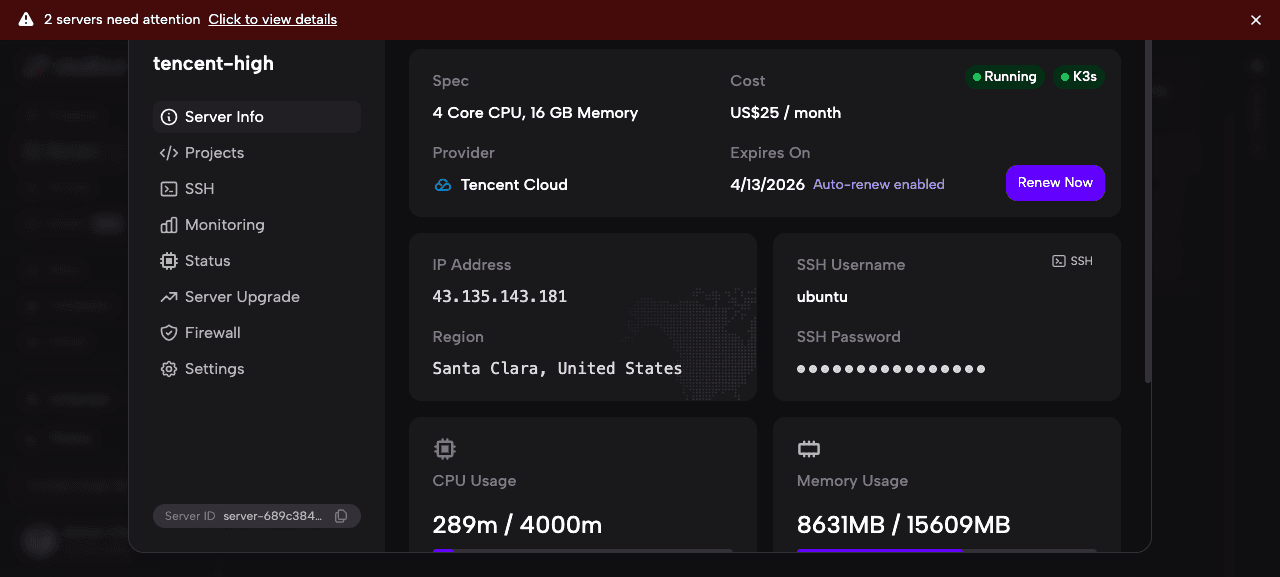Screen dimensions: 1280x577
Task: Click the Memory Usage progress bar
Action: (x=946, y=549)
